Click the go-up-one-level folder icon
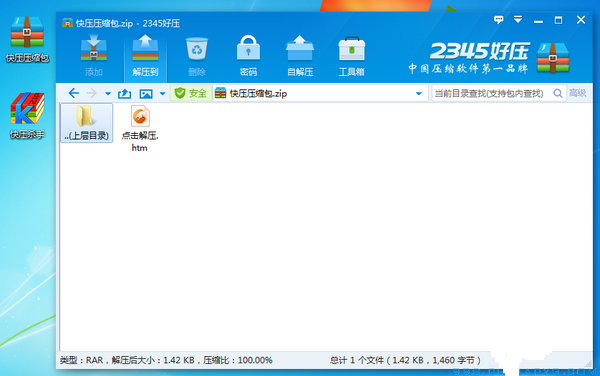 click(x=124, y=93)
